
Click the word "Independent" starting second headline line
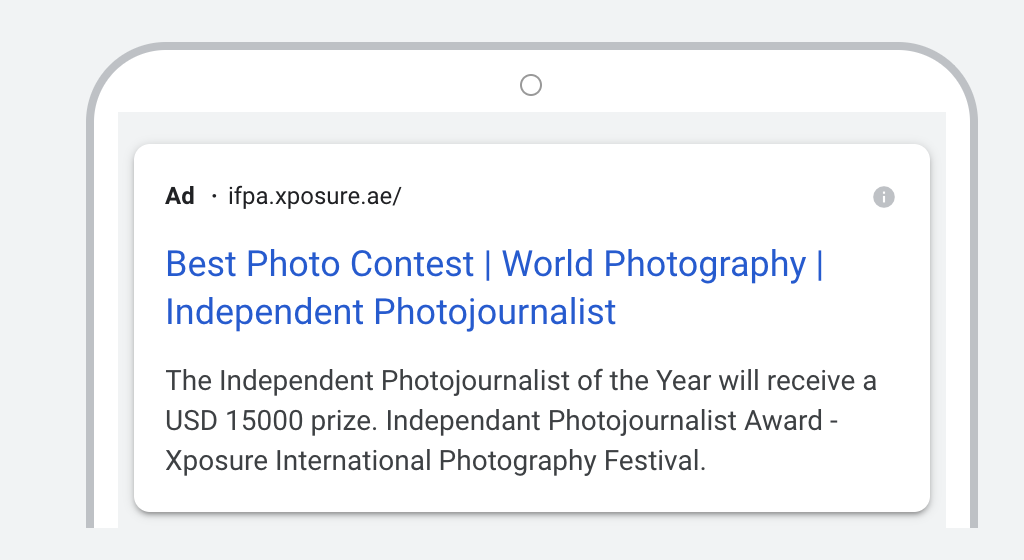[x=264, y=312]
